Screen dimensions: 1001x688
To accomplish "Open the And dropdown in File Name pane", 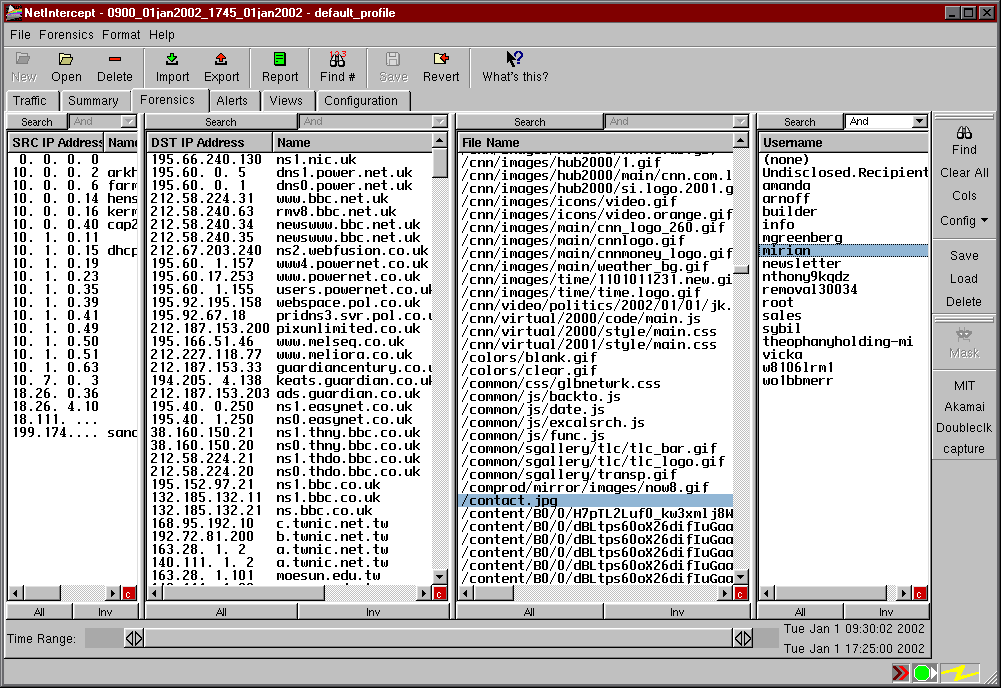I will (676, 121).
